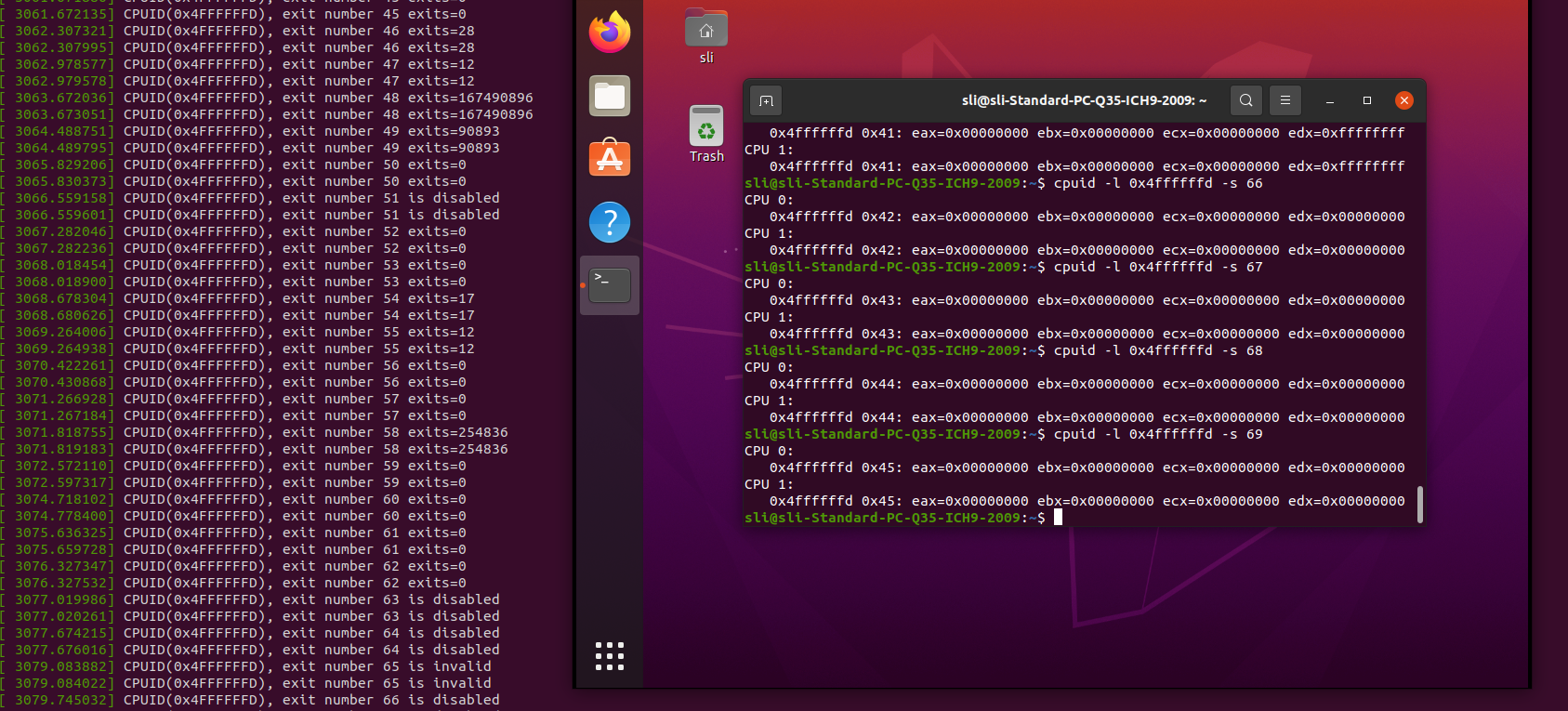Open the terminal hamburger menu

(1285, 100)
